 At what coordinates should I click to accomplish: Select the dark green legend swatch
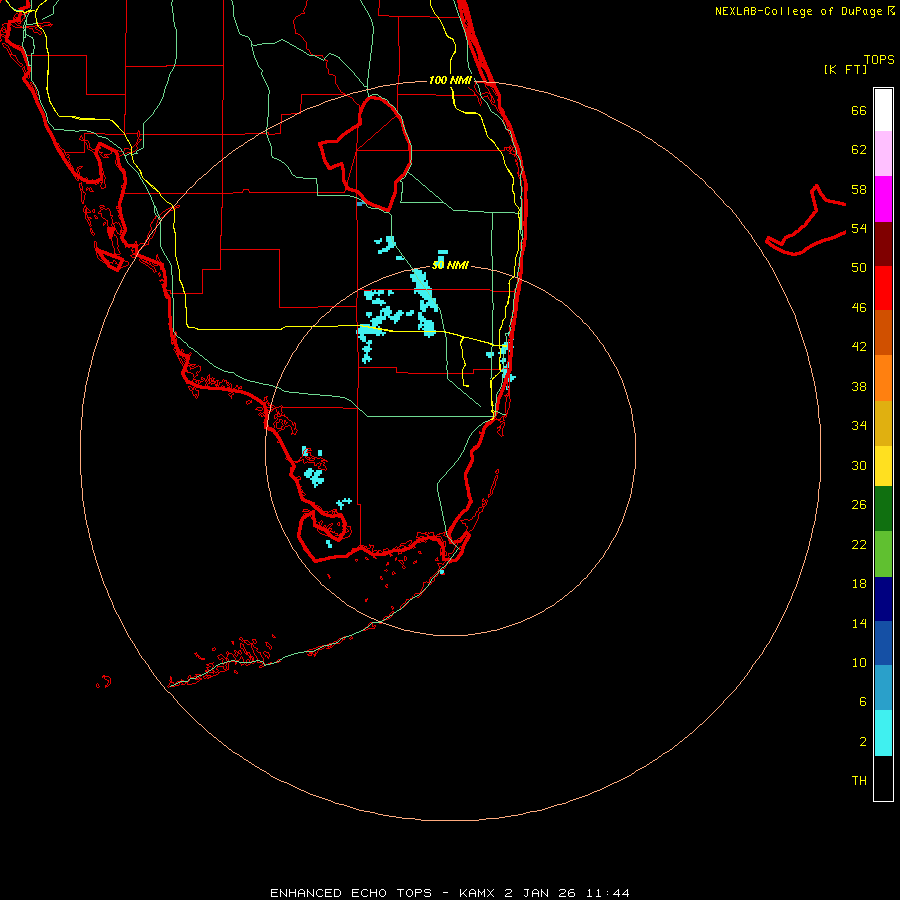pos(883,509)
